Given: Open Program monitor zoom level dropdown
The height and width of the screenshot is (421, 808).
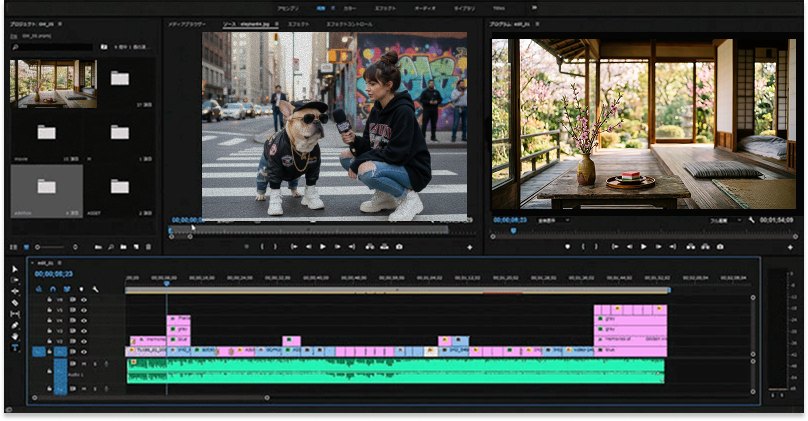Looking at the screenshot, I should (553, 220).
